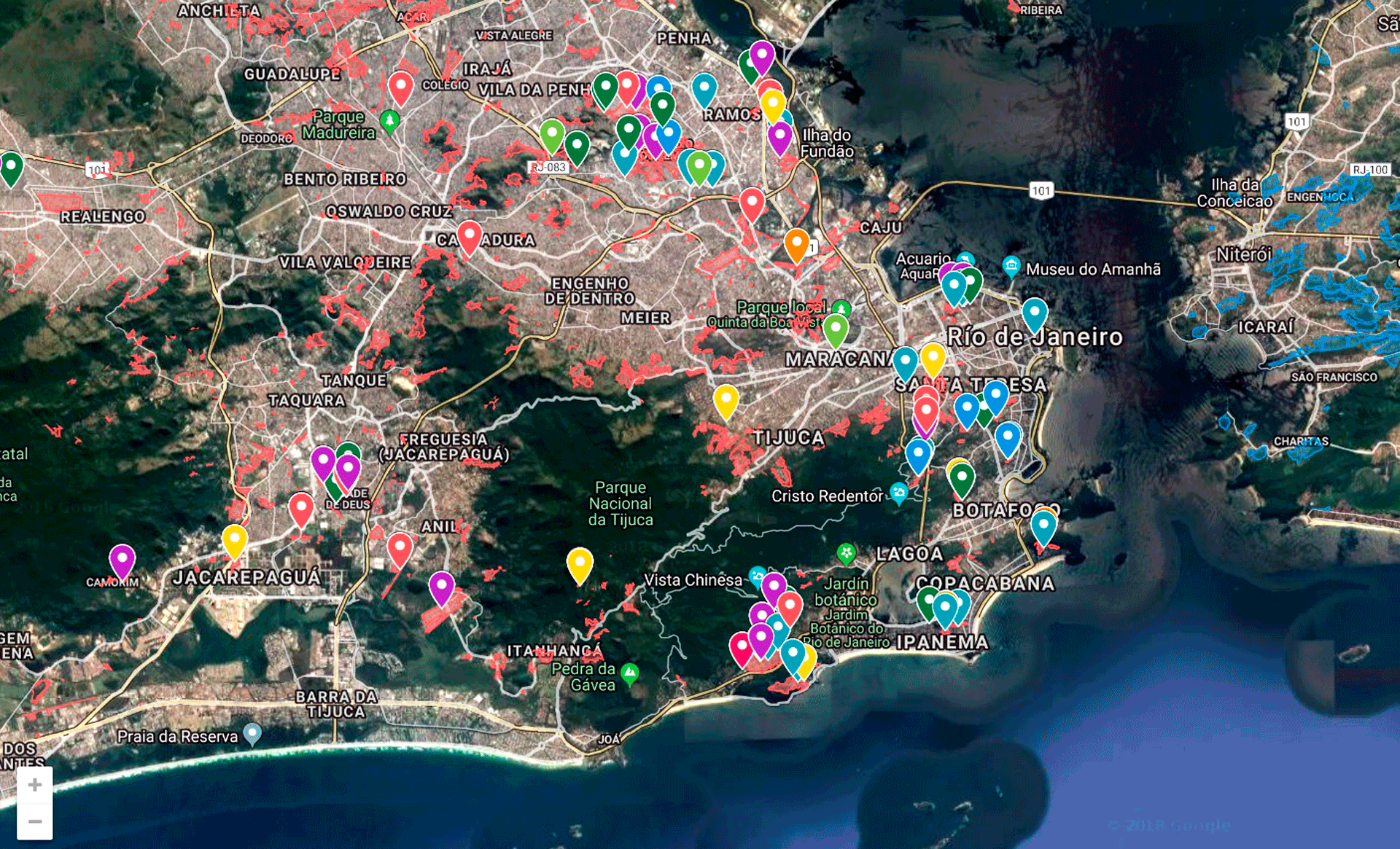Click the Pedra da Gávea park icon
The width and height of the screenshot is (1400, 849).
630,672
